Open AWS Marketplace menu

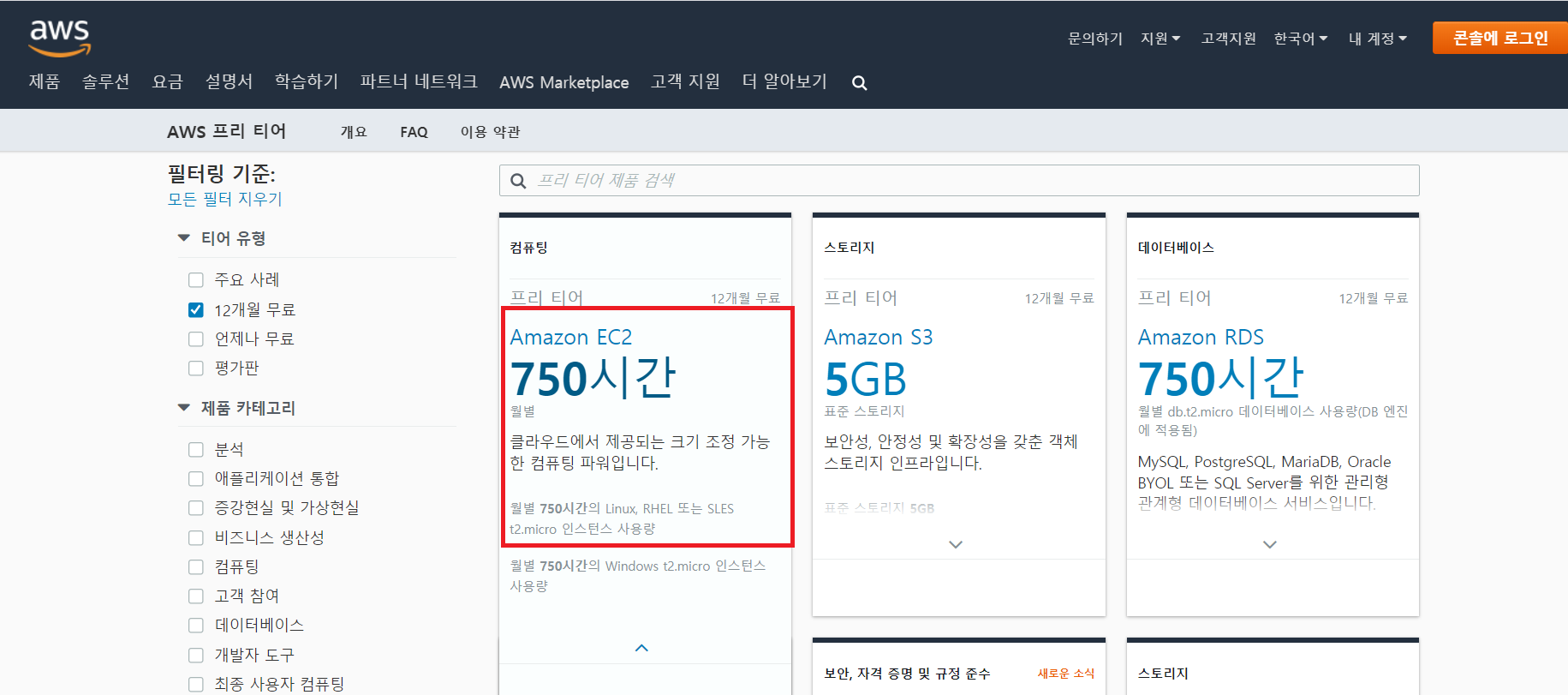tap(564, 82)
